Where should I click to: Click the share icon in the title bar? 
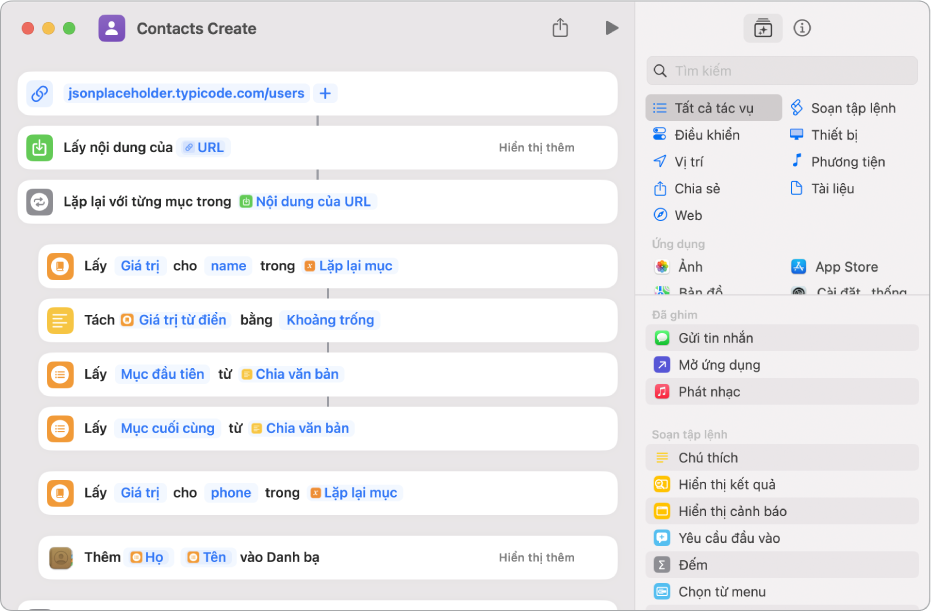coord(560,28)
